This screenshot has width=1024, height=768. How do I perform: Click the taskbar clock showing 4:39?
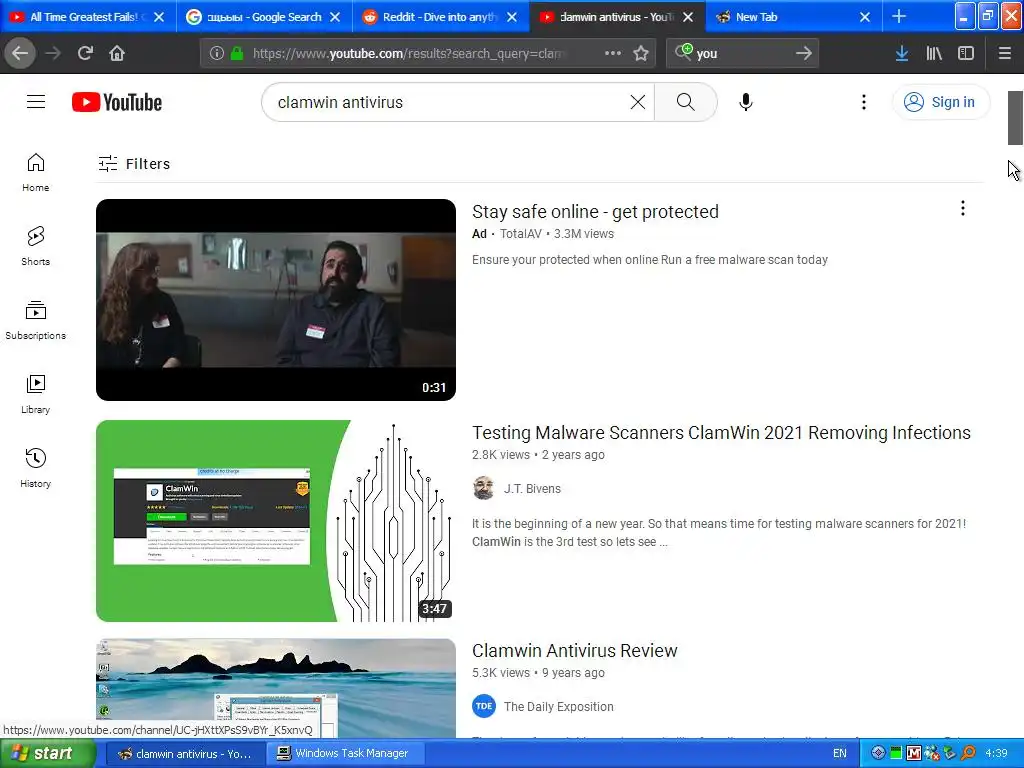[x=995, y=753]
